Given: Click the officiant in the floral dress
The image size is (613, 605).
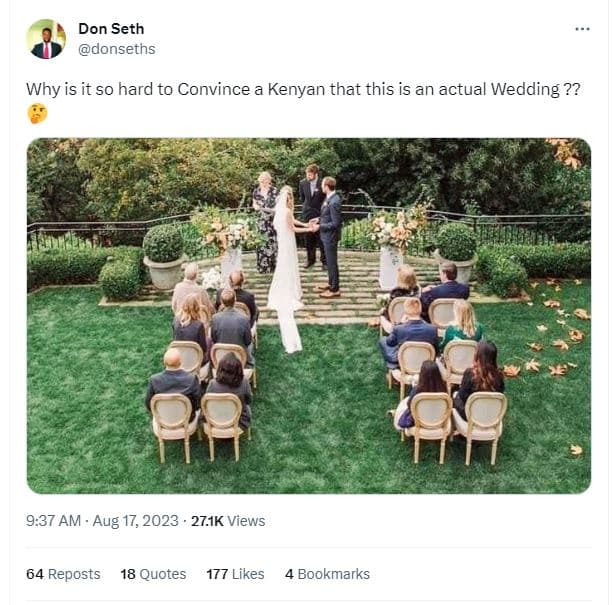Looking at the screenshot, I should (266, 225).
